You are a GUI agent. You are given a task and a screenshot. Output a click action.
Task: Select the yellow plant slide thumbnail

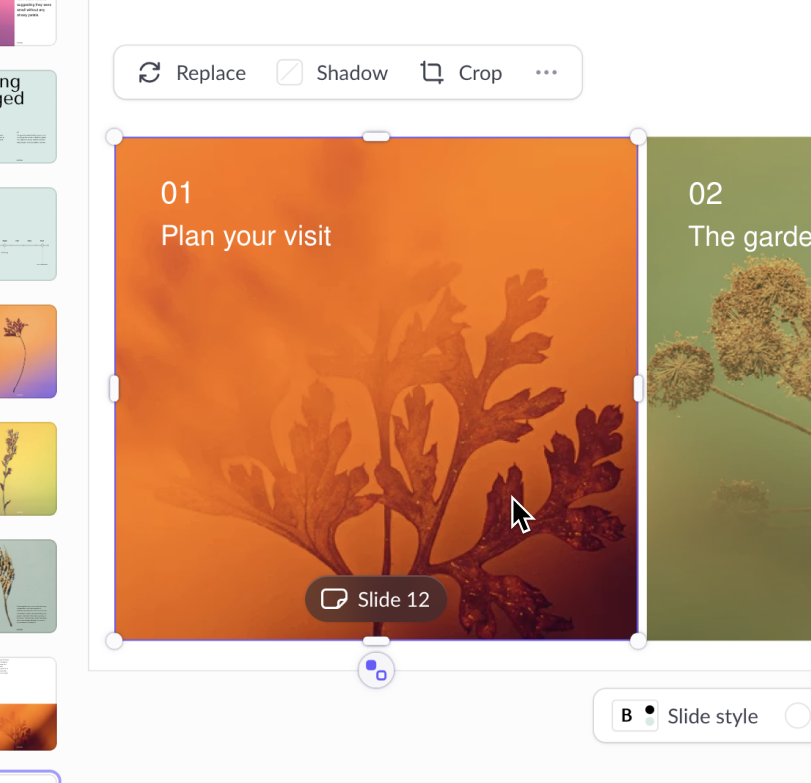(x=28, y=469)
